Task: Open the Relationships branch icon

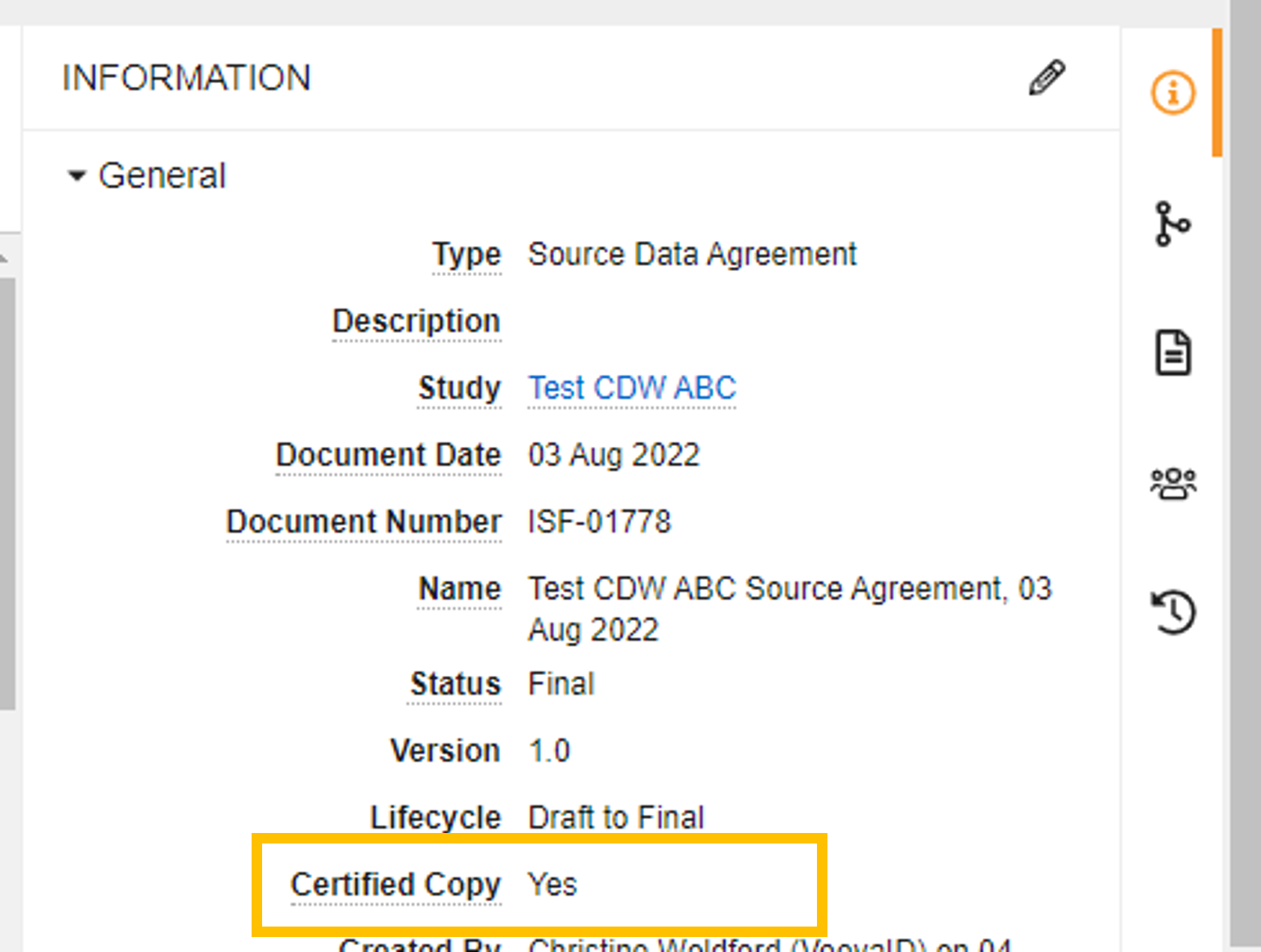Action: (x=1172, y=224)
